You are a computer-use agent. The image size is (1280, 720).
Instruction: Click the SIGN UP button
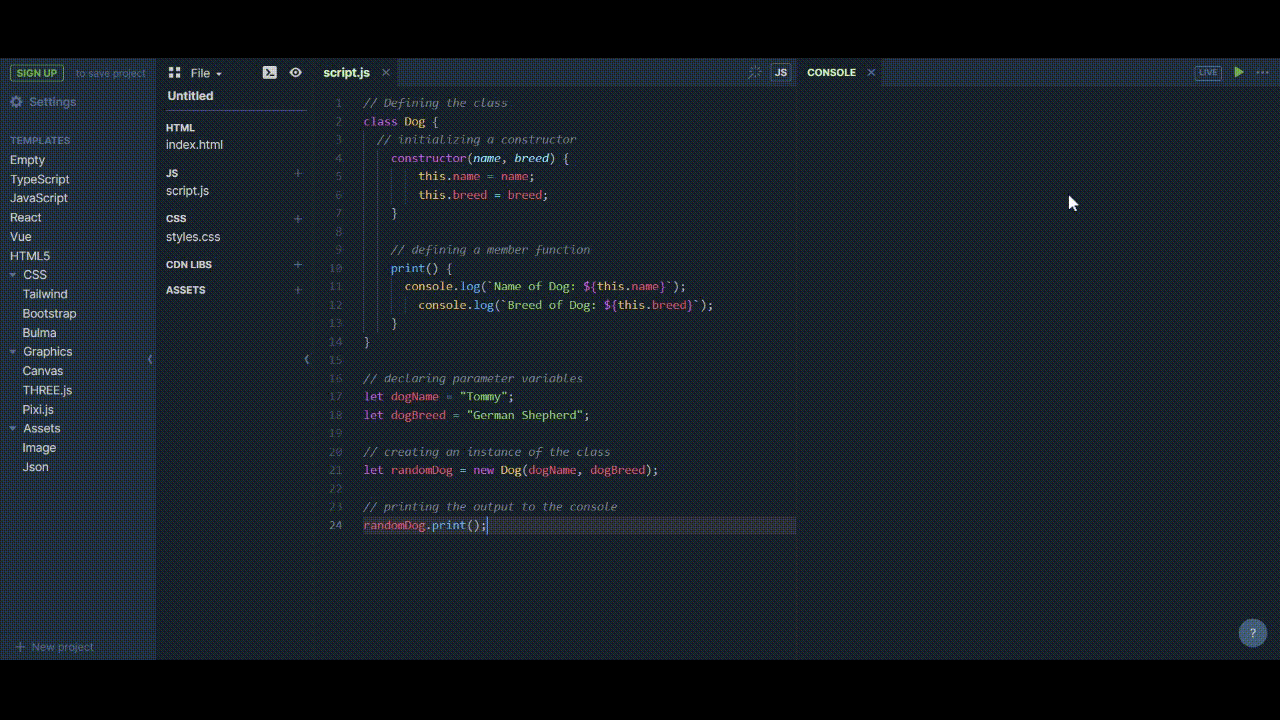37,73
